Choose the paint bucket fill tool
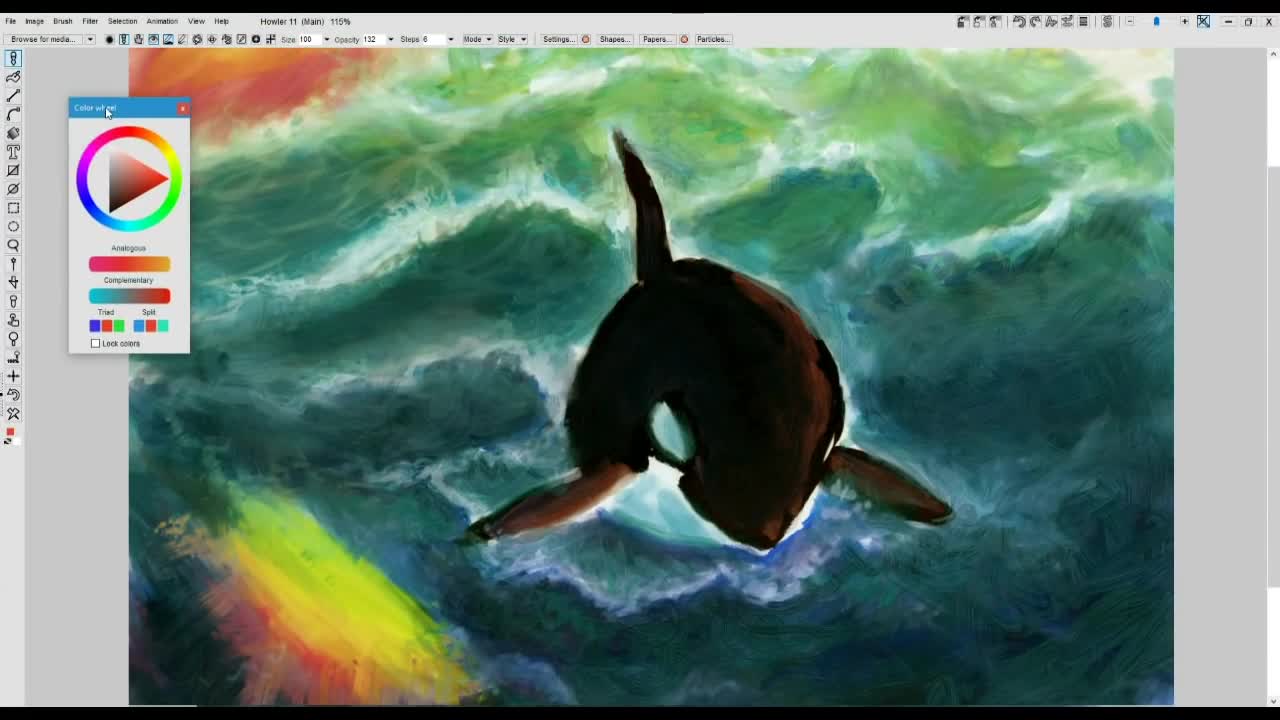The height and width of the screenshot is (720, 1280). [13, 133]
